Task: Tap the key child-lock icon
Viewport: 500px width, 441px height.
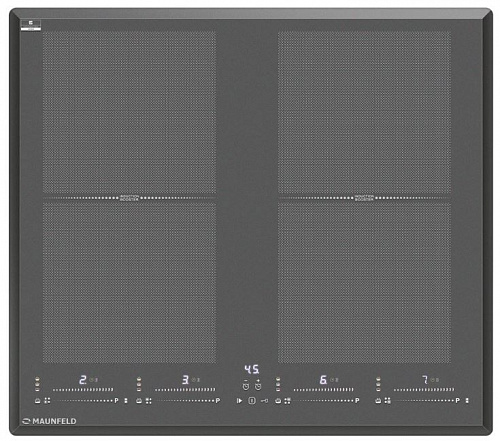Action: coord(264,400)
